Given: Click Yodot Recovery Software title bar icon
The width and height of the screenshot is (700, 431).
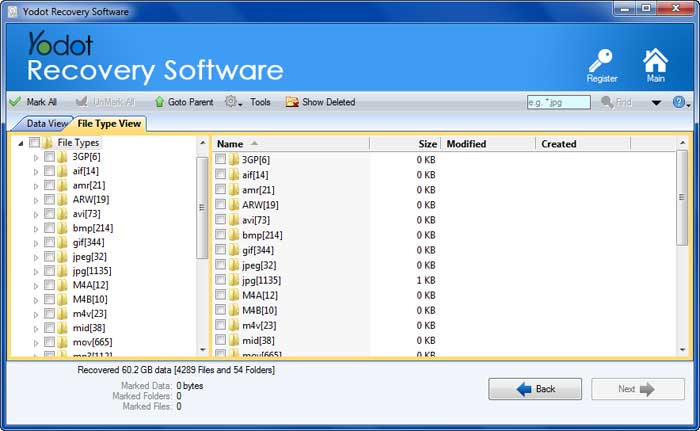Looking at the screenshot, I should click(x=12, y=12).
